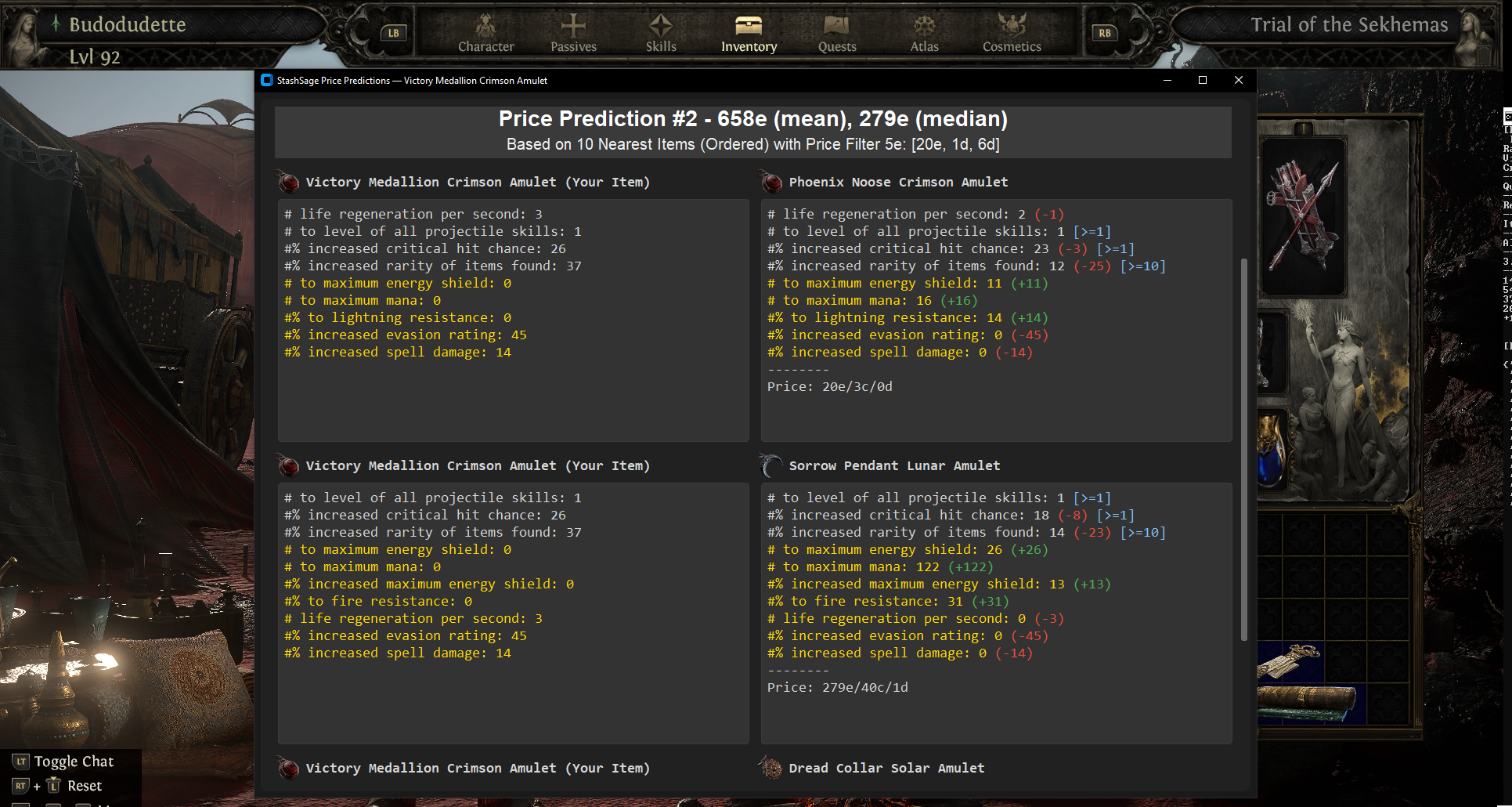Maximize the StashSage Price Predictions window

click(x=1203, y=80)
